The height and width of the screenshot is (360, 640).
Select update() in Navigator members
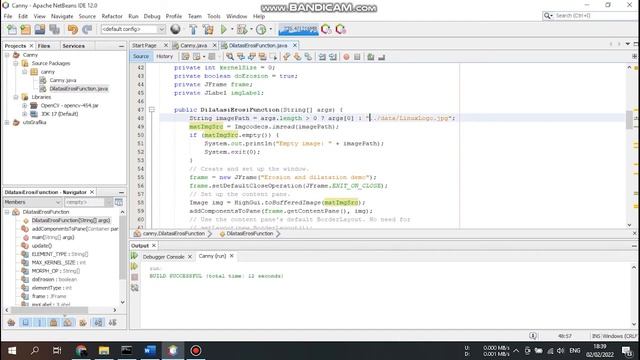pyautogui.click(x=42, y=246)
